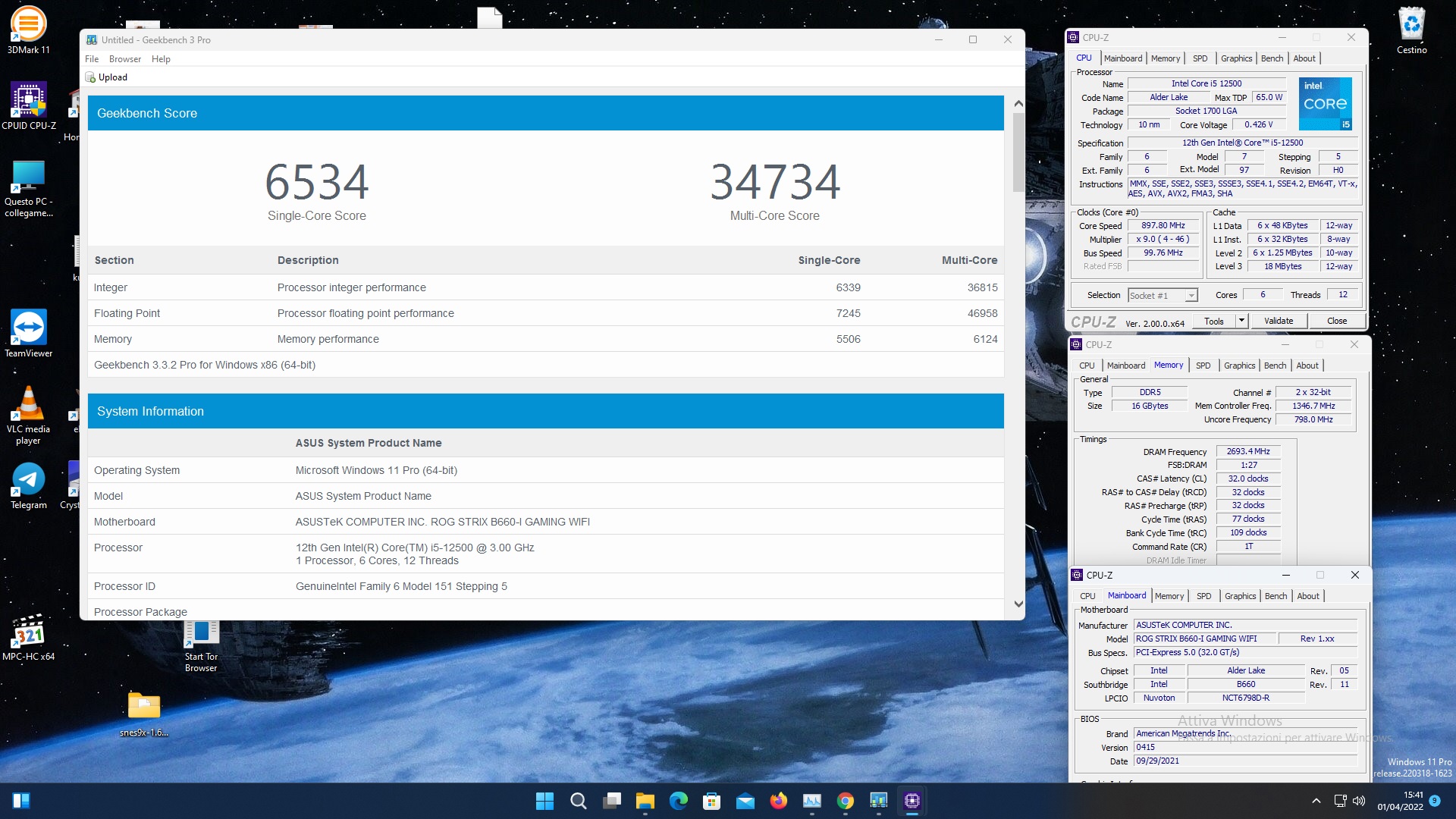Screen dimensions: 1456x819
Task: Open taskbar Search magnifier icon
Action: point(578,801)
